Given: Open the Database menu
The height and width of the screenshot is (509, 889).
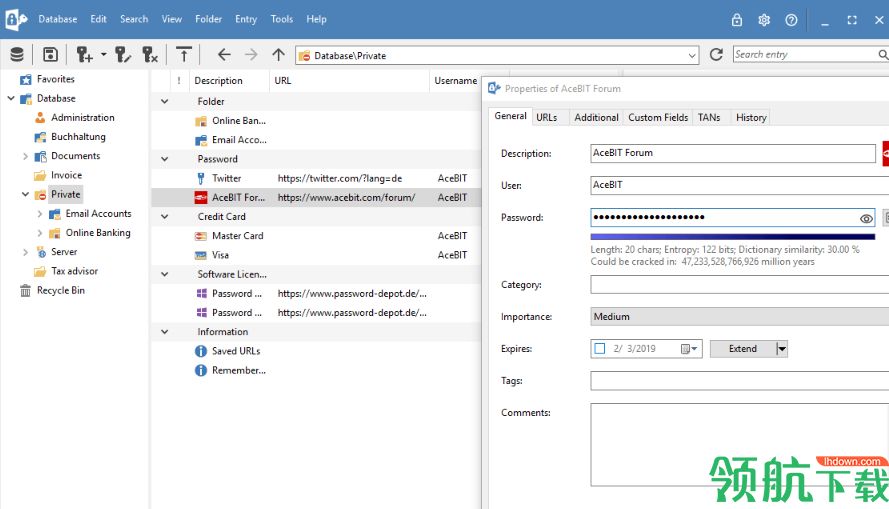Looking at the screenshot, I should [x=58, y=19].
